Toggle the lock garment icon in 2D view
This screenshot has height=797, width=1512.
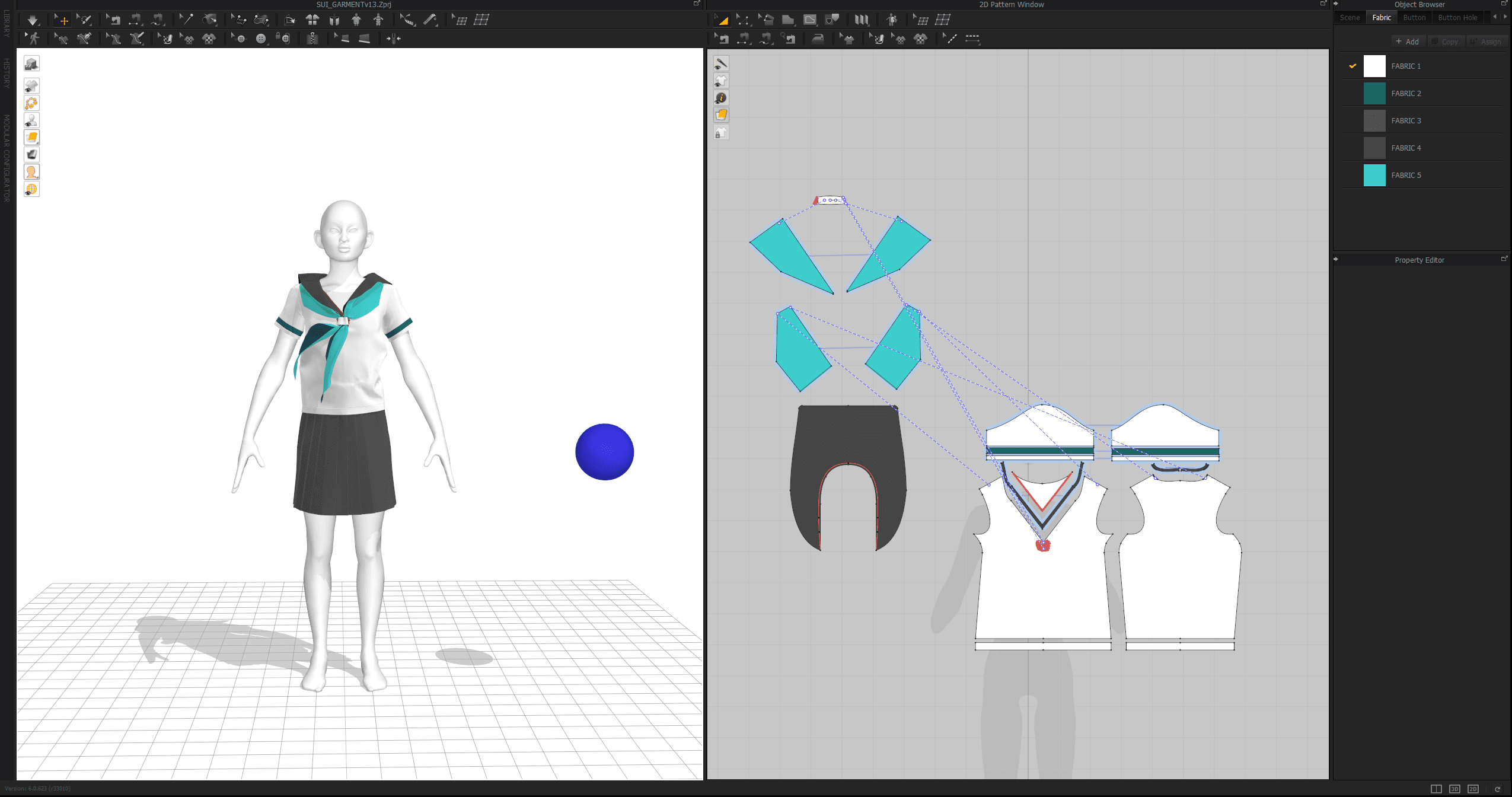point(720,133)
